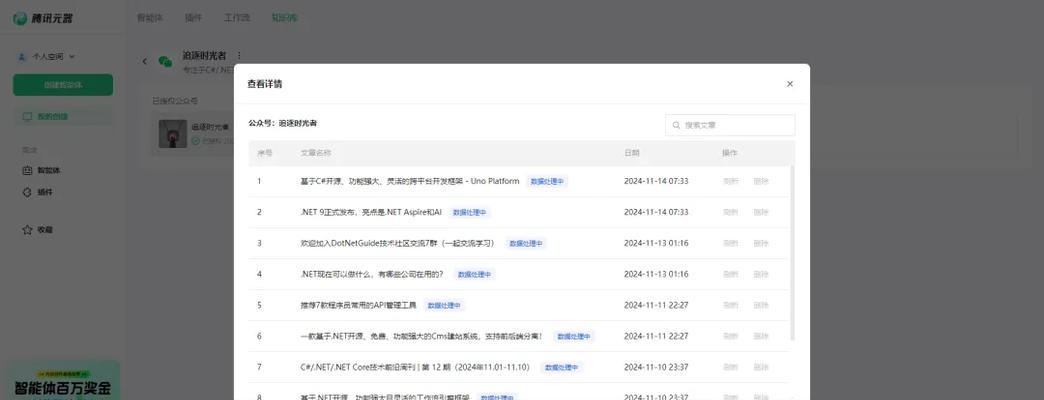The height and width of the screenshot is (400, 1044).
Task: Click the WeChat icon beside 追逐时光者
Action: coord(165,61)
